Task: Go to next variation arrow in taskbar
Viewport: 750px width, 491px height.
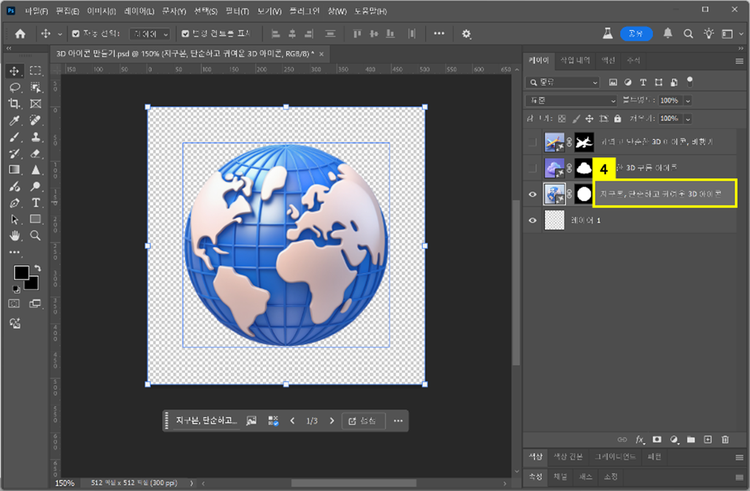Action: coord(330,421)
